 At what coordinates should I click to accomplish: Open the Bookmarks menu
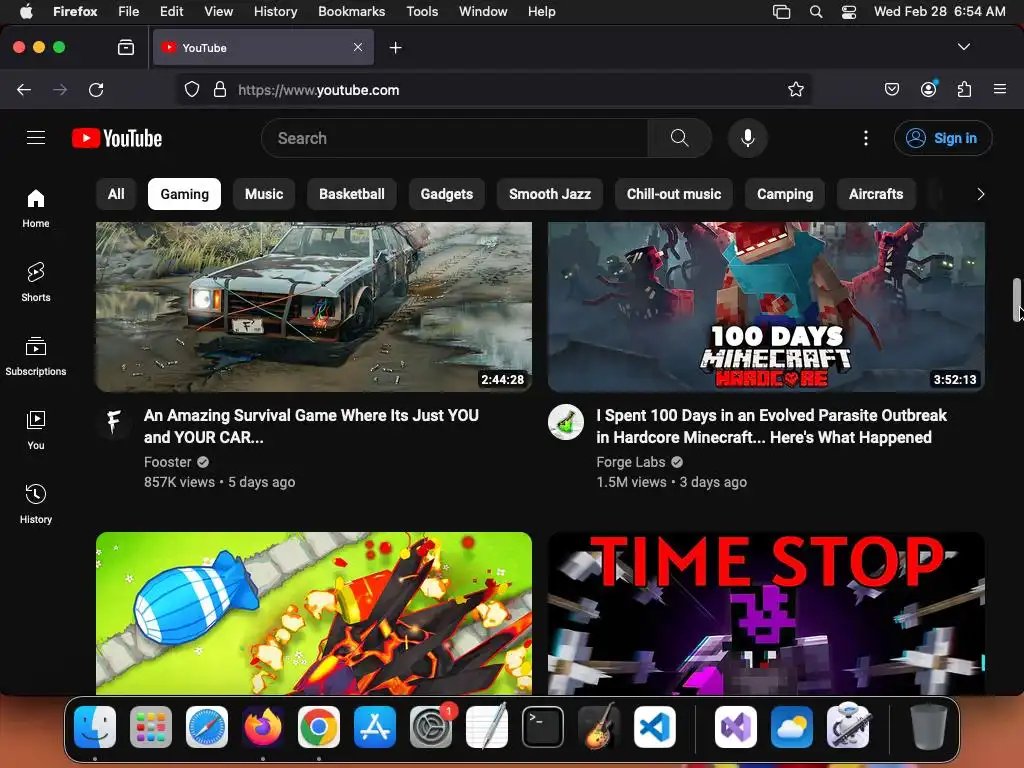tap(351, 11)
